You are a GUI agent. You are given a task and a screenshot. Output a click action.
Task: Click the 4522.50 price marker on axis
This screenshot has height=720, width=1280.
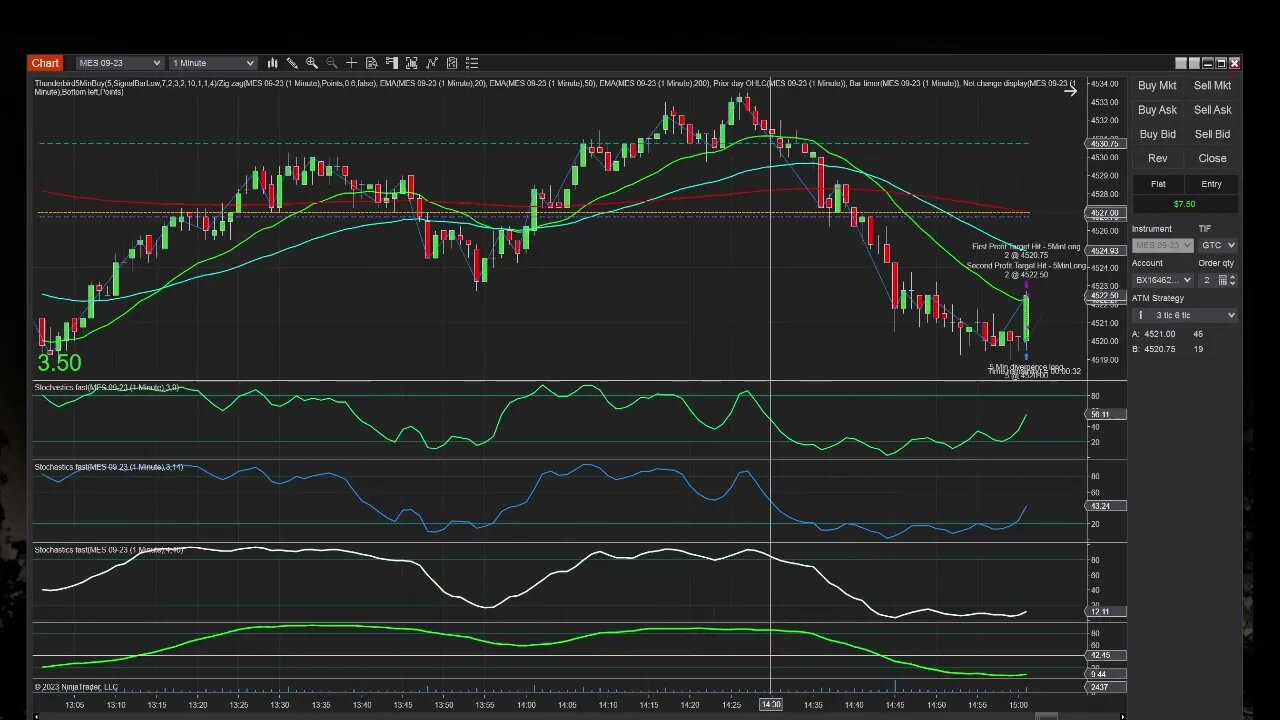[x=1104, y=296]
